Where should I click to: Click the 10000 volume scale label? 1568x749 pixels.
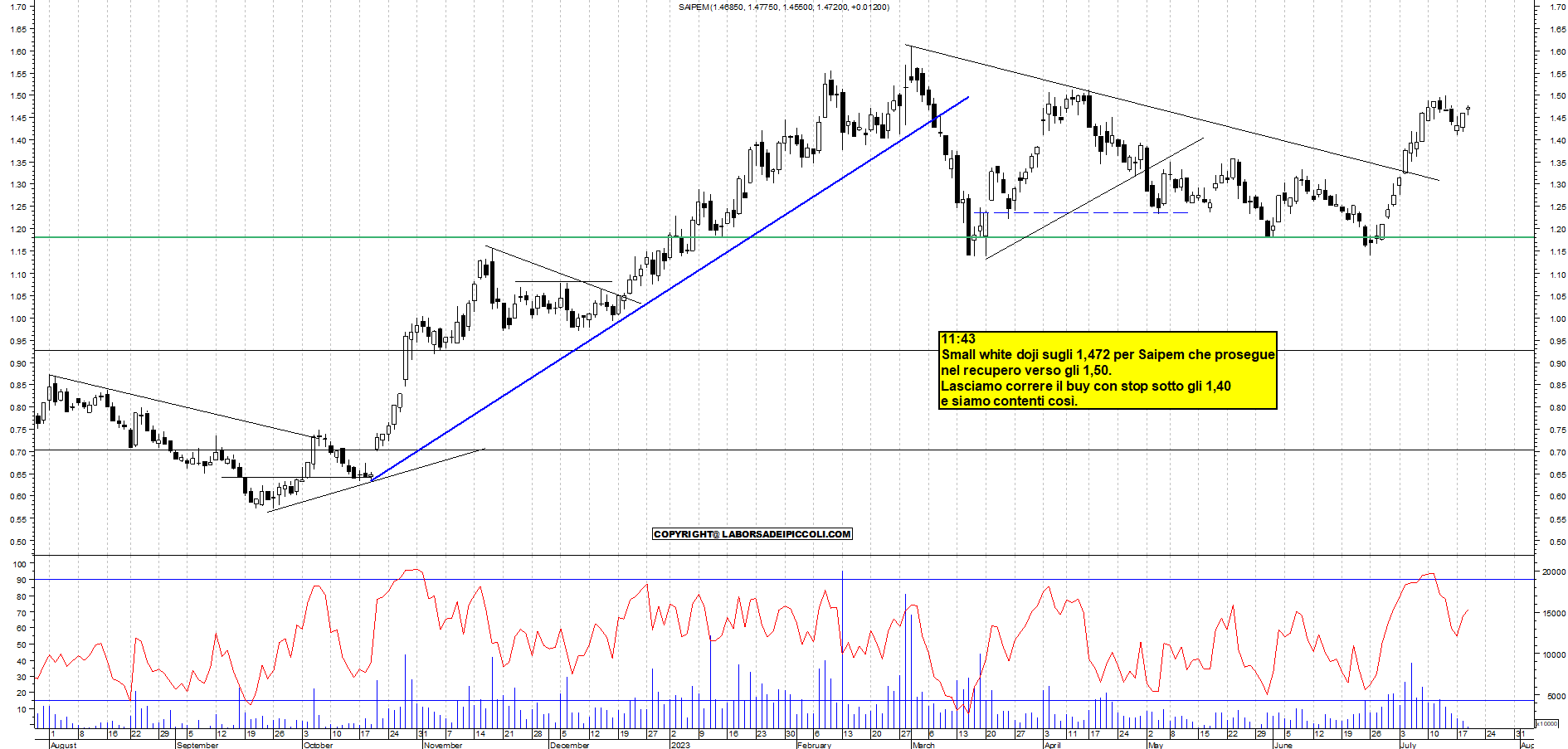[x=1554, y=655]
